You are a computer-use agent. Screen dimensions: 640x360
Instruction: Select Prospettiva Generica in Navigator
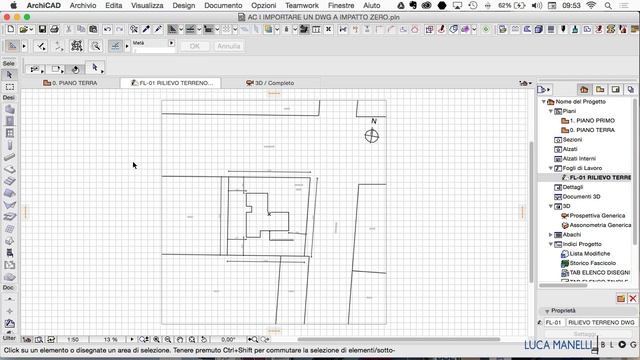click(x=593, y=216)
